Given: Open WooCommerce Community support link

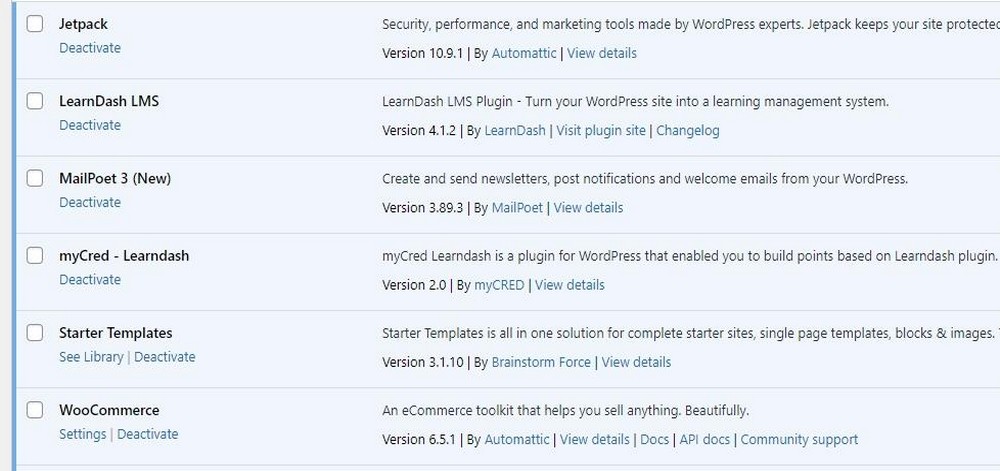Looking at the screenshot, I should pos(799,439).
